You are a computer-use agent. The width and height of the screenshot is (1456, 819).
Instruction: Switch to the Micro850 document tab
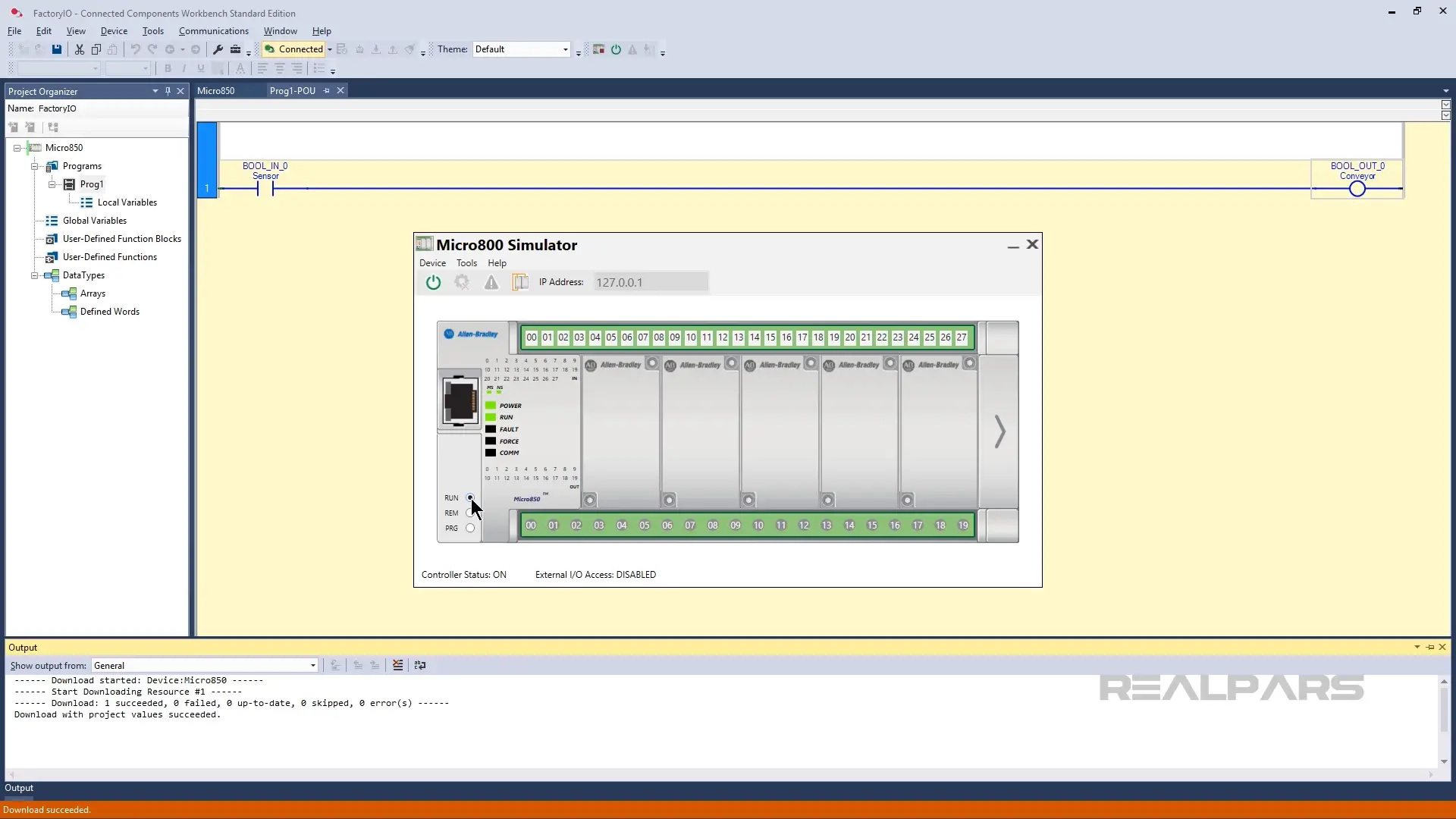(216, 90)
